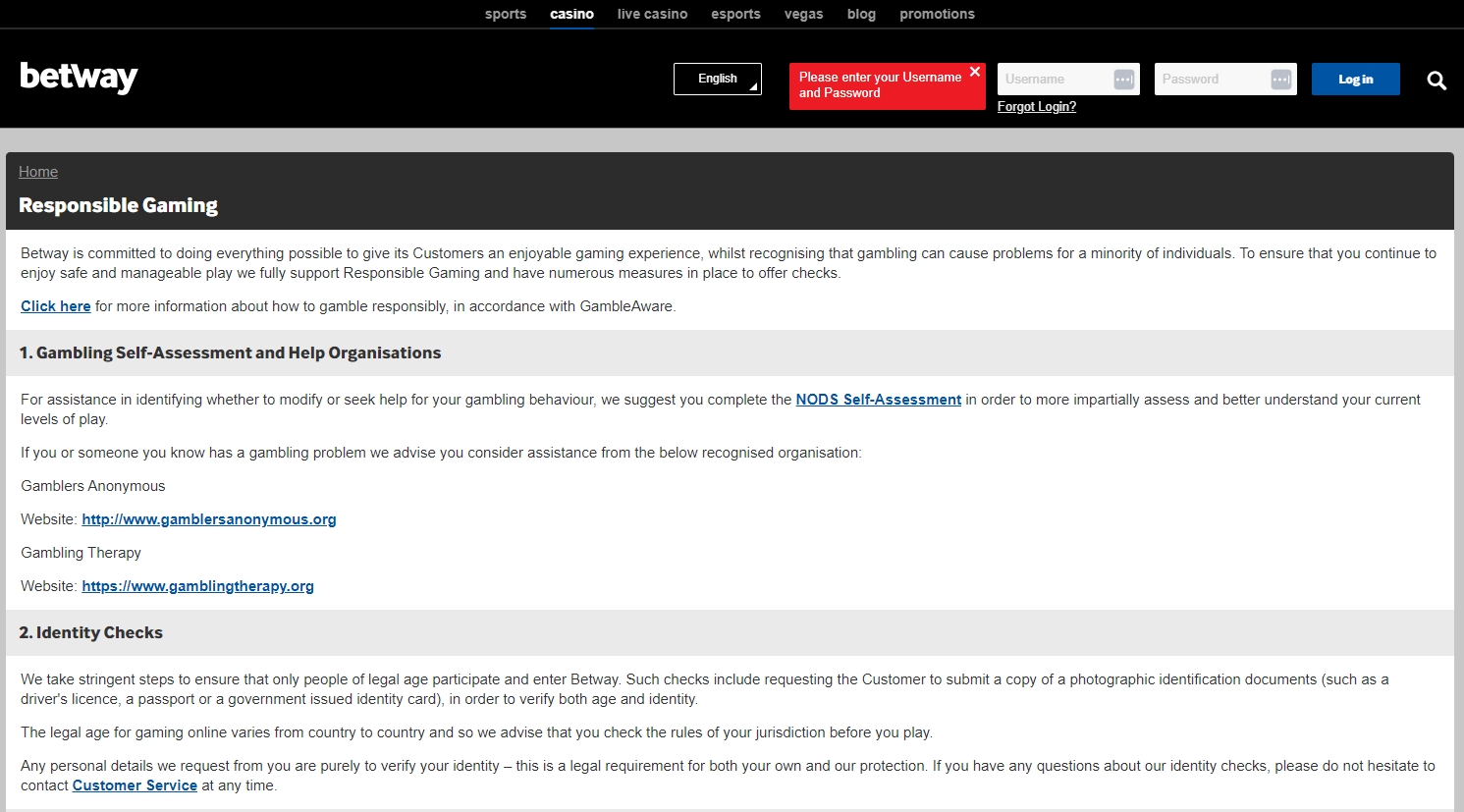
Task: Open the live casino tab
Action: pos(653,14)
